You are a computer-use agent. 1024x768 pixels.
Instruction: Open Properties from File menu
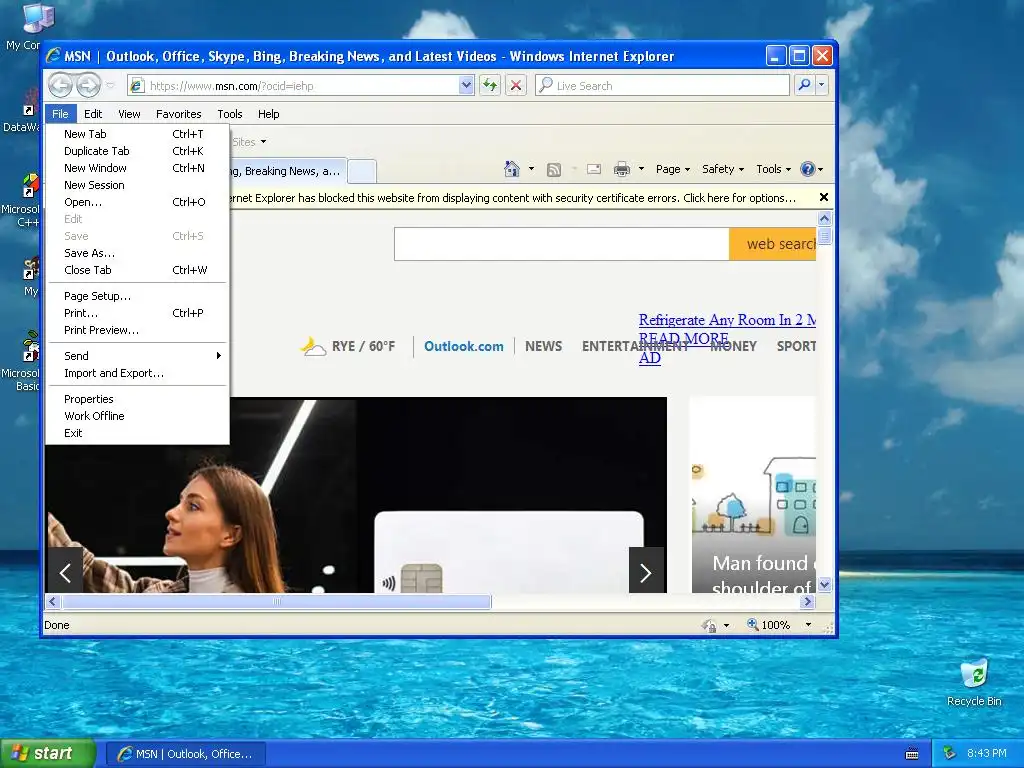click(137, 399)
